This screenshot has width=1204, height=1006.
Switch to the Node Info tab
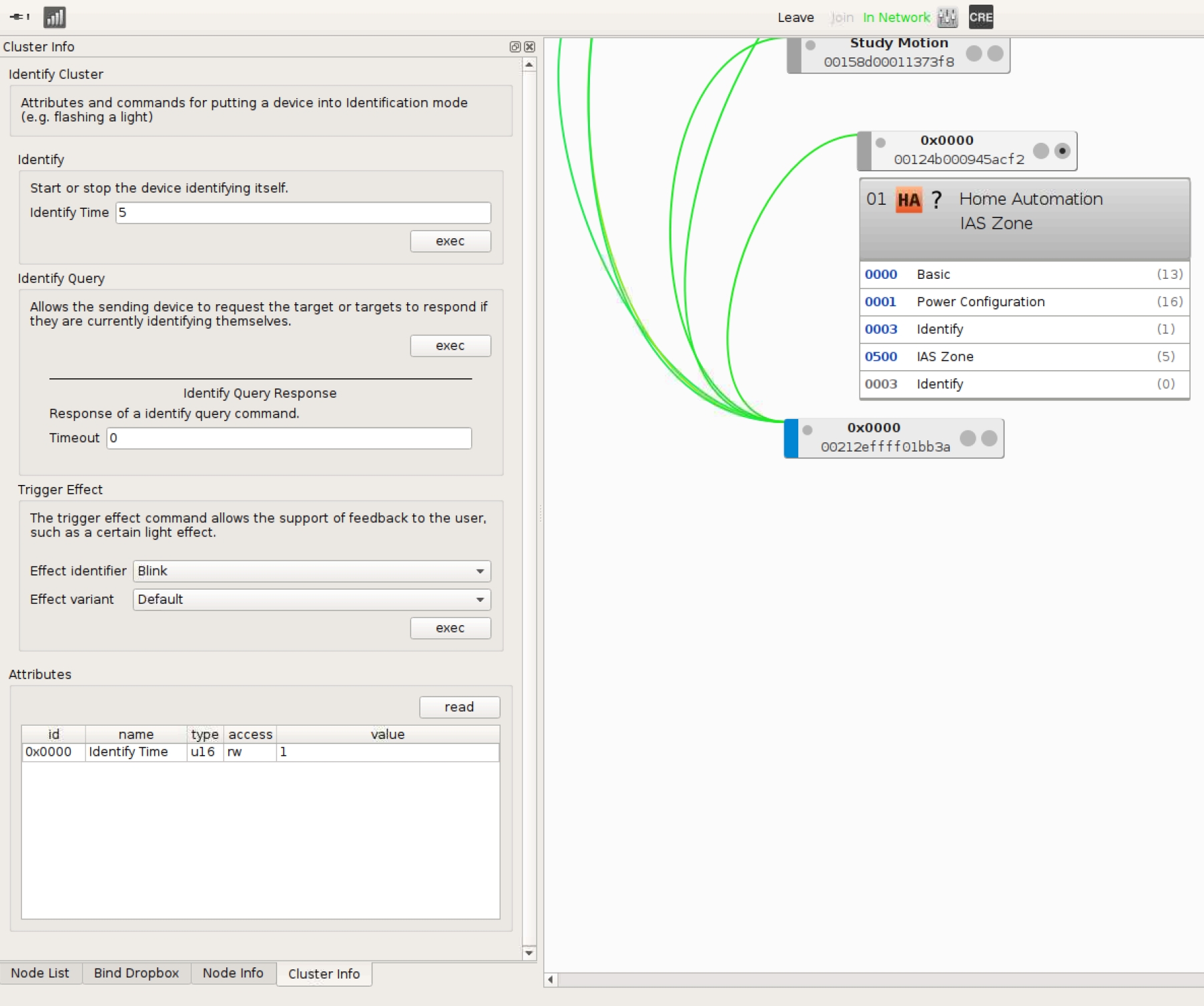pyautogui.click(x=233, y=973)
